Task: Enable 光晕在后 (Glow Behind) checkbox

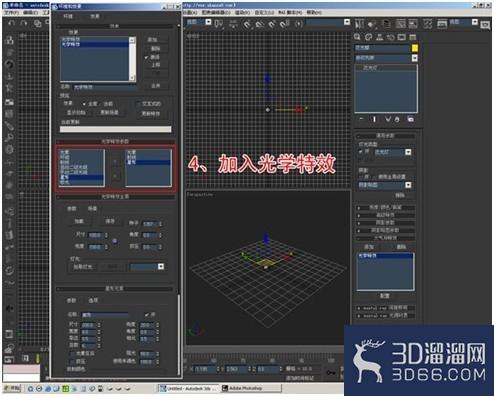Action: 72,353
